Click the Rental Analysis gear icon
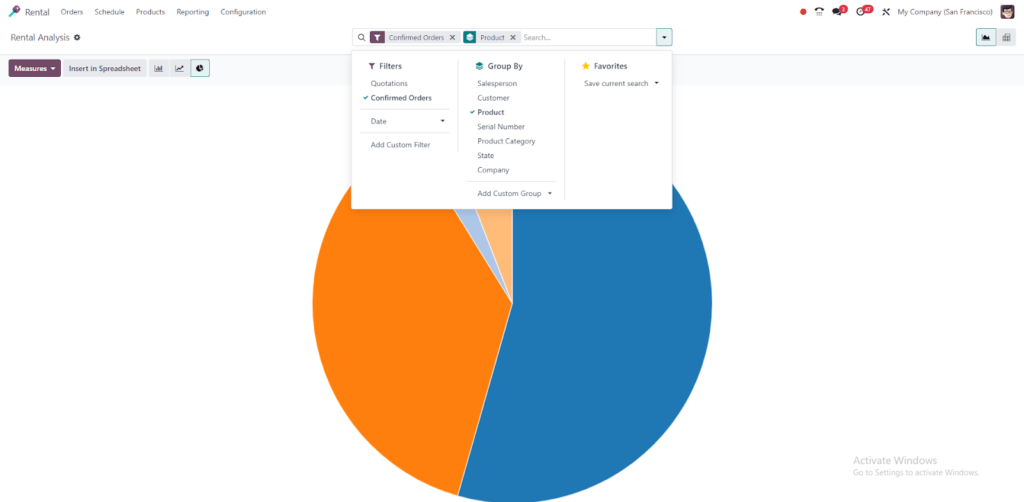The height and width of the screenshot is (502, 1024). tap(77, 37)
